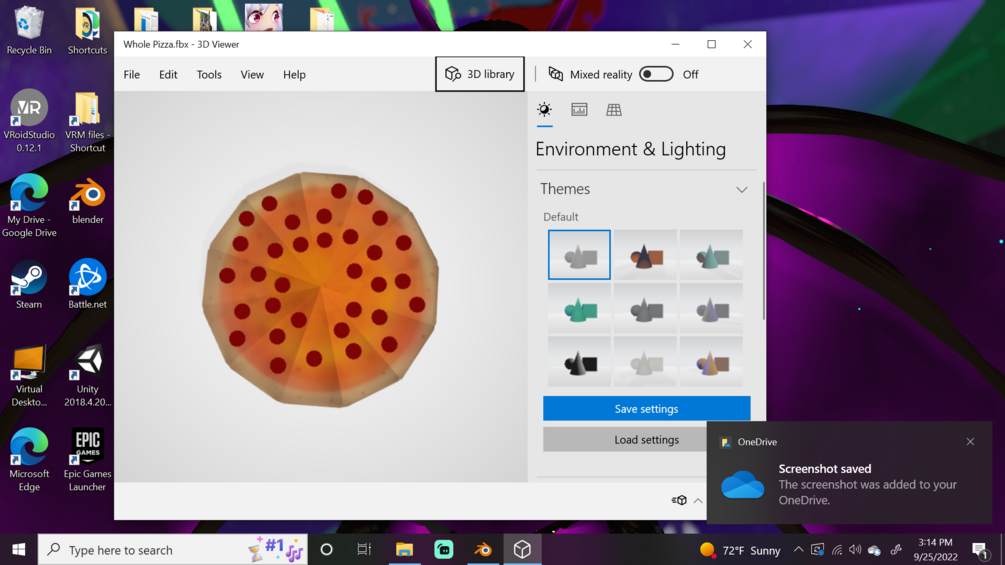
Task: Launch VRoidStudio 0.12.1 desktop icon
Action: [x=29, y=120]
